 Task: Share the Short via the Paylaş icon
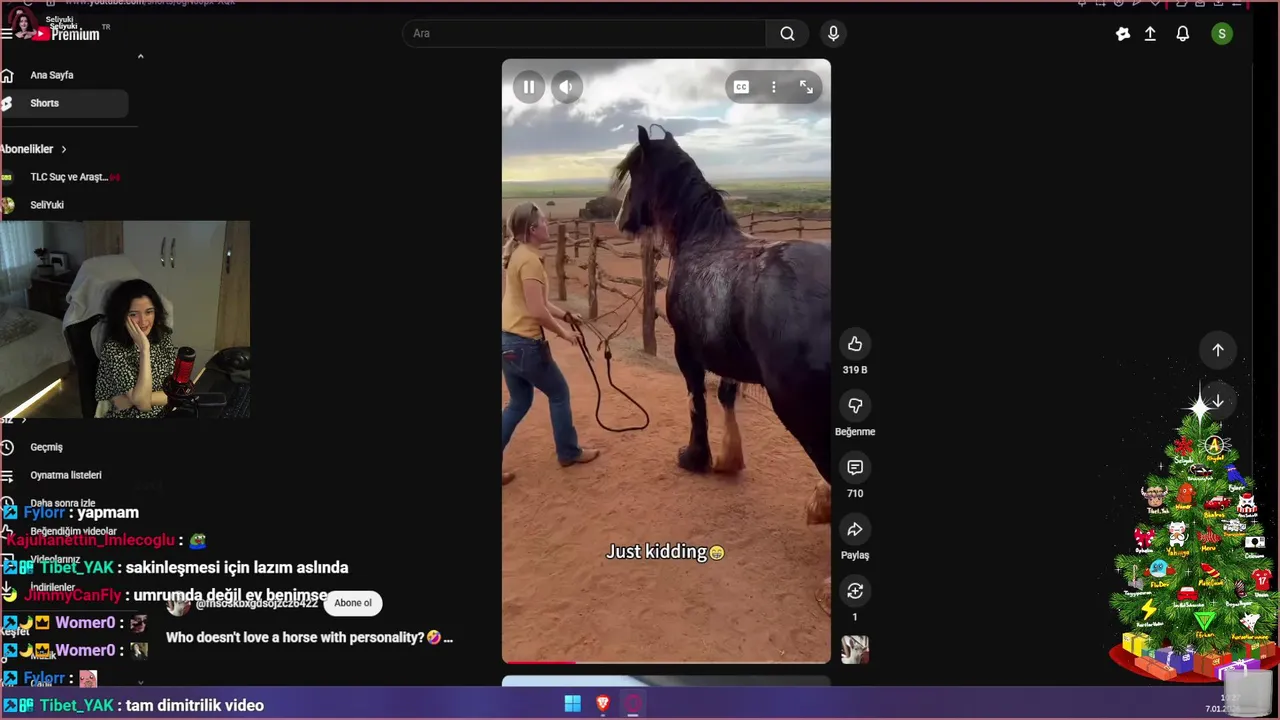pos(855,529)
